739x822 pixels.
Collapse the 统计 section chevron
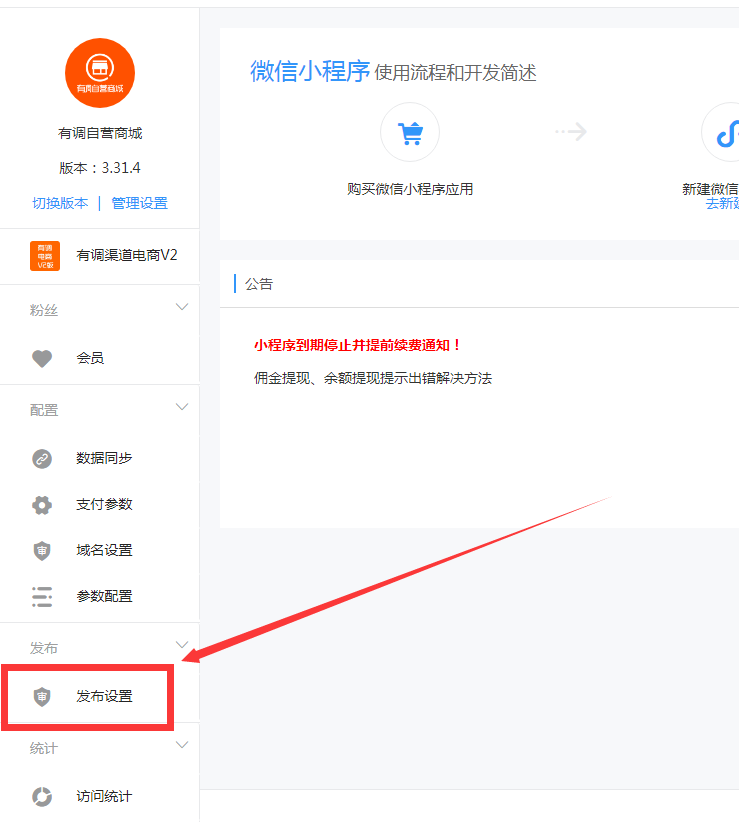coord(182,745)
